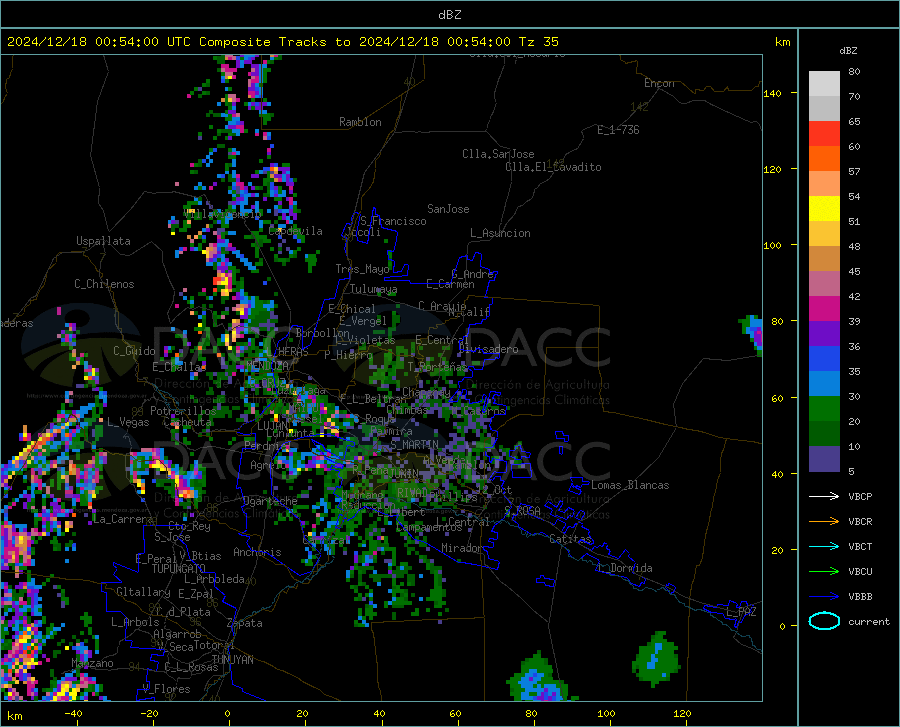Click the 140 tick on vertical axis

click(772, 93)
